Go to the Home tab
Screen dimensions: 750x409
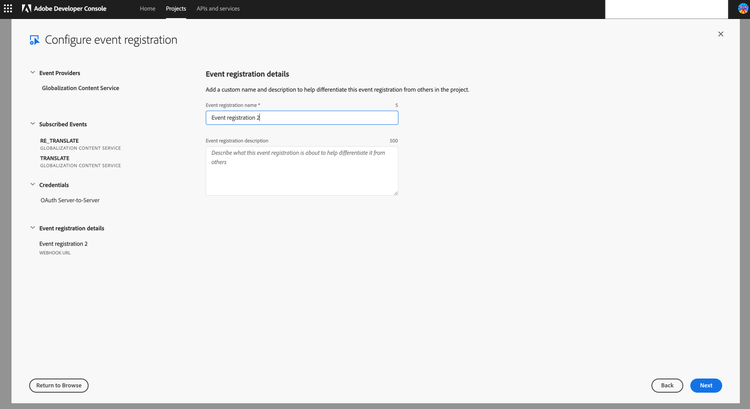pyautogui.click(x=147, y=8)
